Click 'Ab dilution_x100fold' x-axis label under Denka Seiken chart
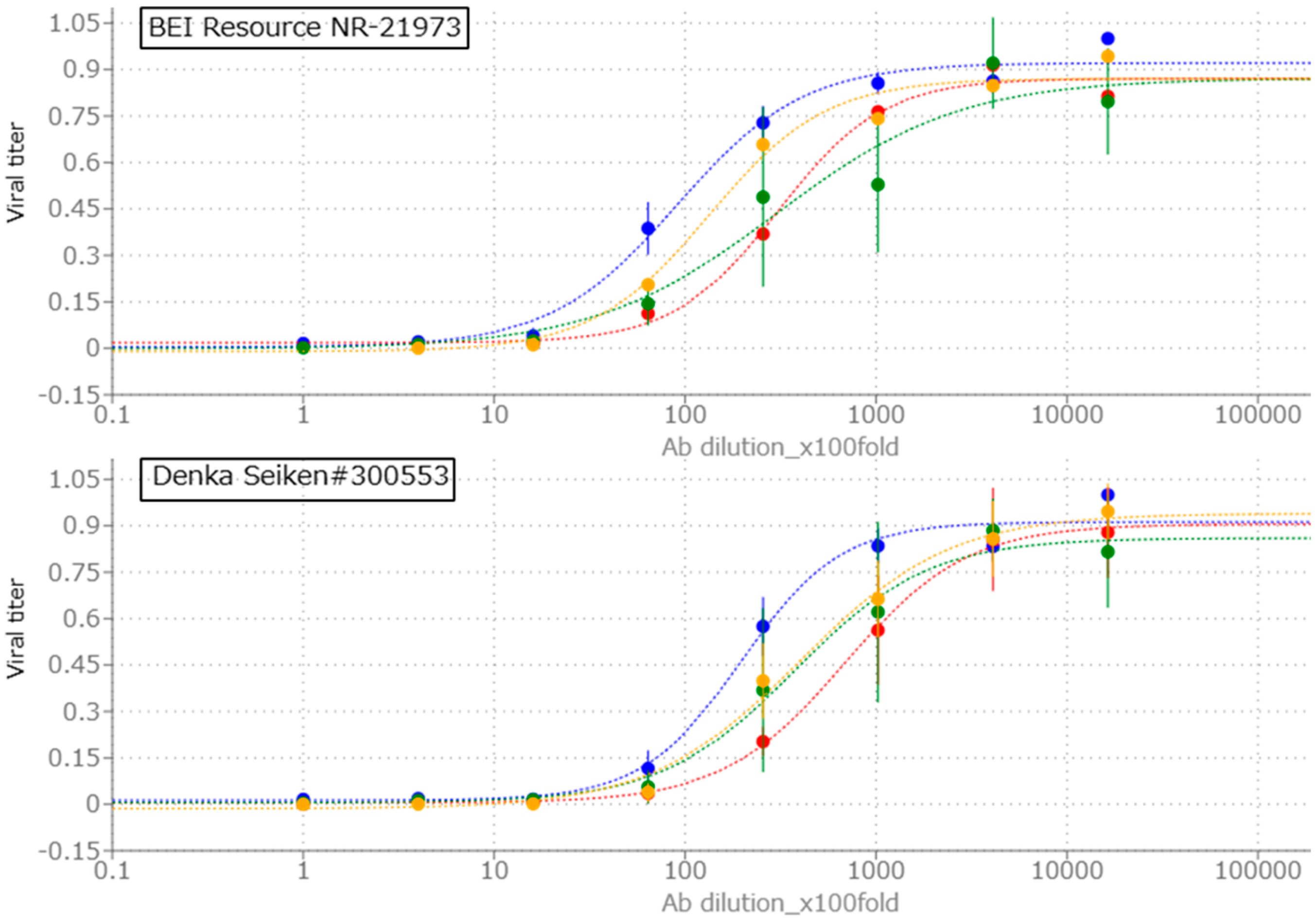 click(780, 903)
